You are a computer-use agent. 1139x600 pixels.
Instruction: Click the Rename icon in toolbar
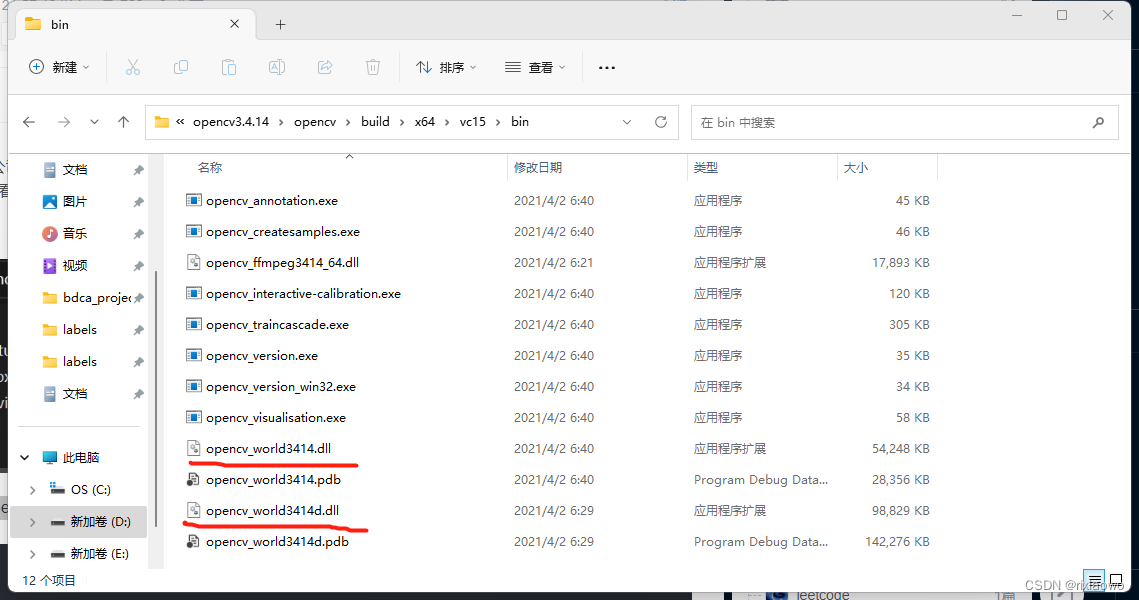277,68
